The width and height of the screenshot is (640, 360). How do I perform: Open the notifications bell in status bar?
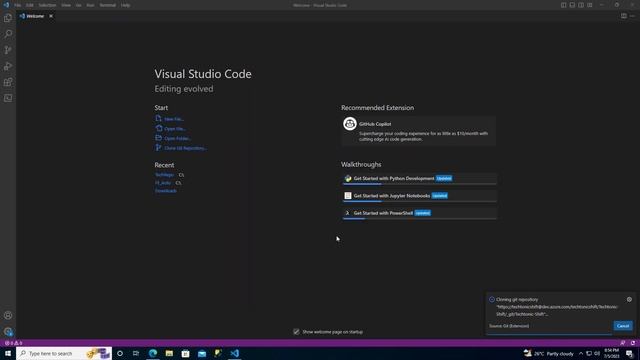[633, 343]
